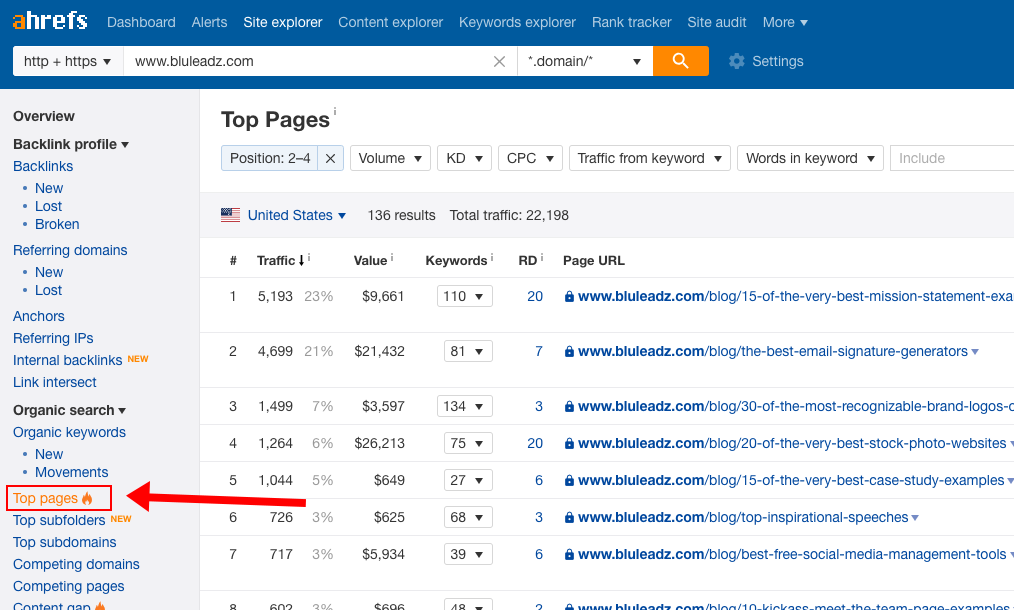This screenshot has width=1014, height=610.
Task: Open Overview in the sidebar
Action: [44, 116]
